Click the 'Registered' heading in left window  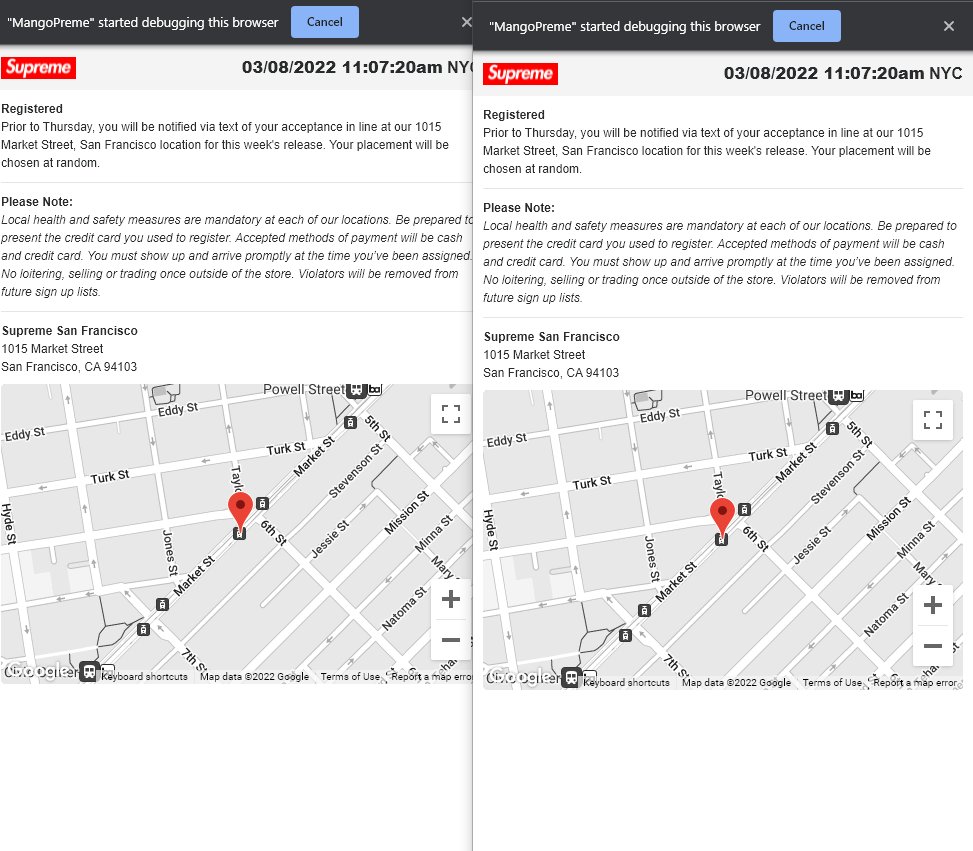click(32, 109)
